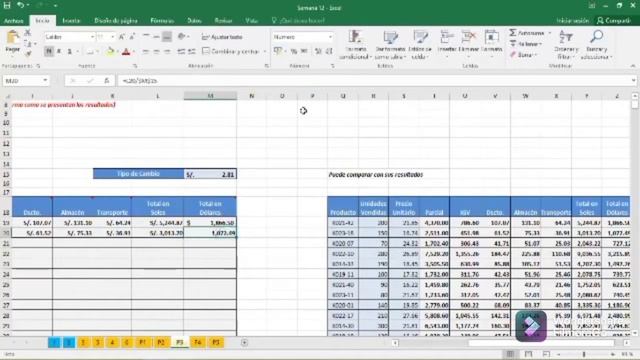The height and width of the screenshot is (360, 640).
Task: Open sheet tab P4
Action: coord(198,342)
